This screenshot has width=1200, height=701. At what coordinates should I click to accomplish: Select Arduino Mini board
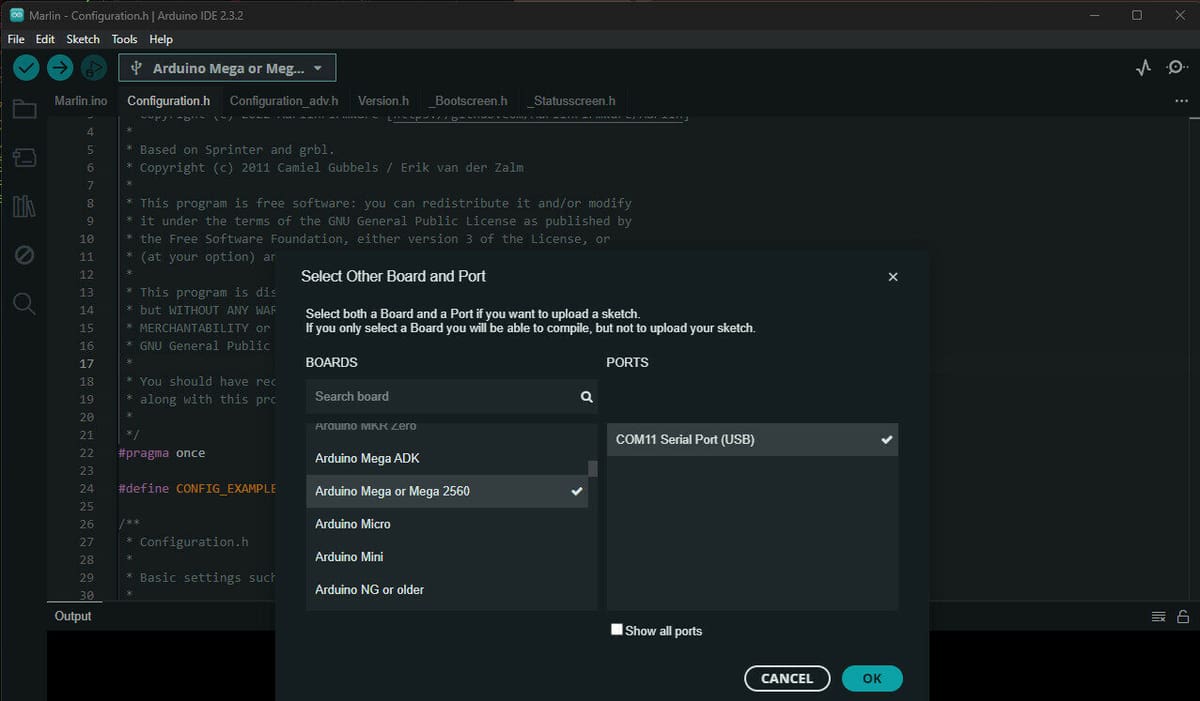447,557
